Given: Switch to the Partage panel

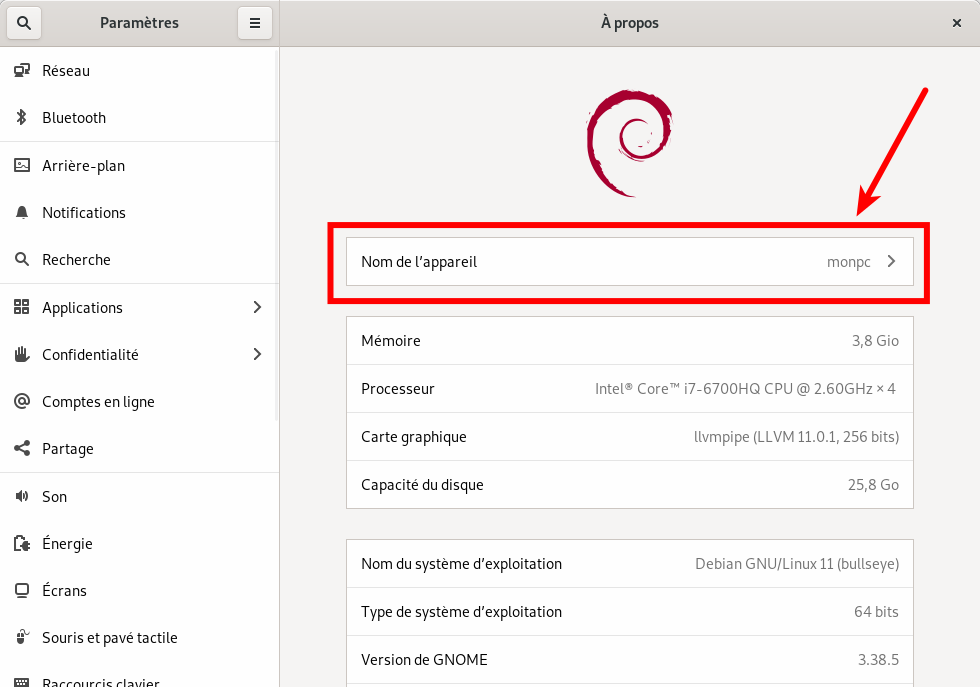Looking at the screenshot, I should [x=139, y=448].
